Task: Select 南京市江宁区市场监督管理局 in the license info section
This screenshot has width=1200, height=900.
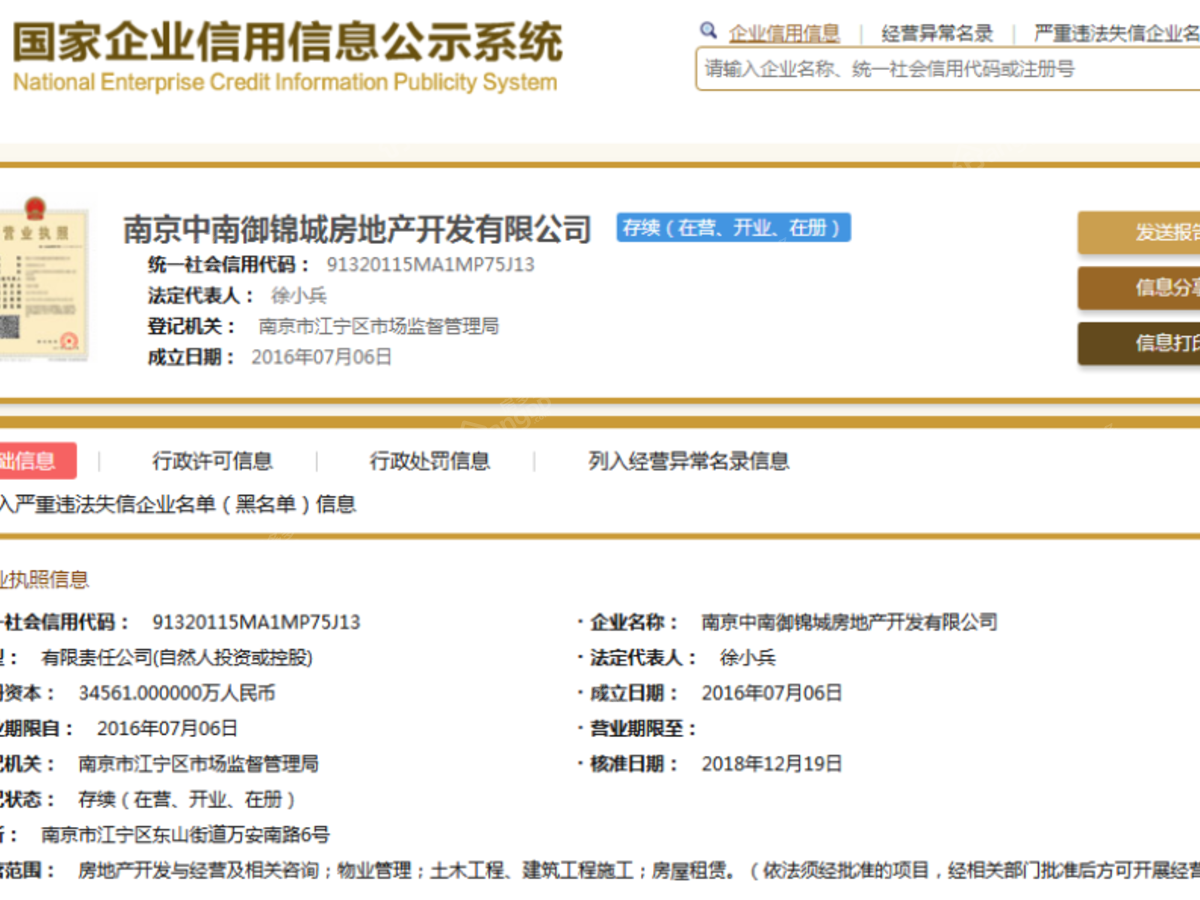Action: (x=199, y=764)
